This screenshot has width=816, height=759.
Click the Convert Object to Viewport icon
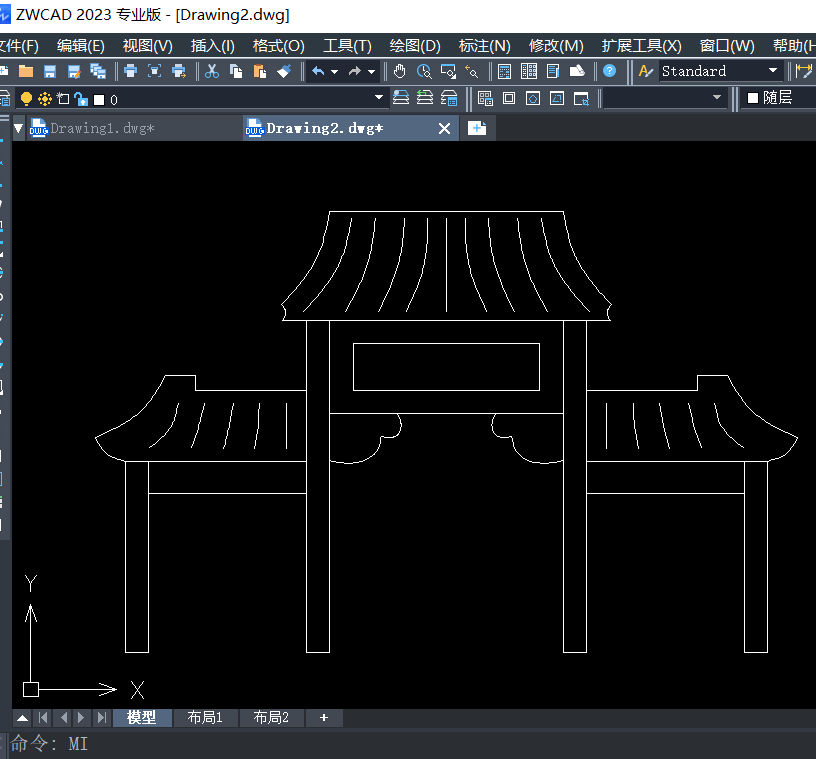(557, 98)
